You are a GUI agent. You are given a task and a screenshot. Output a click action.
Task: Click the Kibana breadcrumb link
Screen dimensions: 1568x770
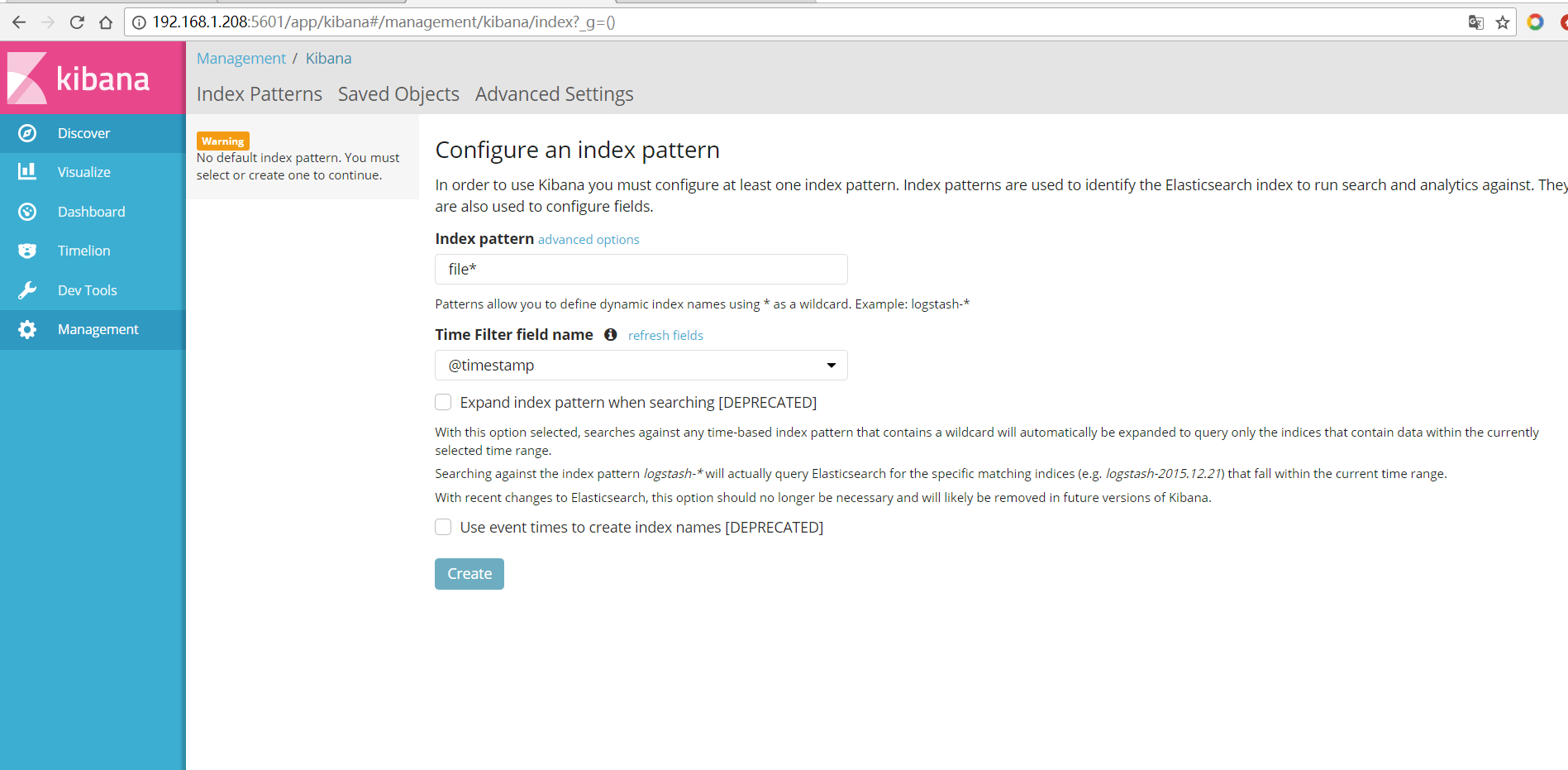point(328,58)
